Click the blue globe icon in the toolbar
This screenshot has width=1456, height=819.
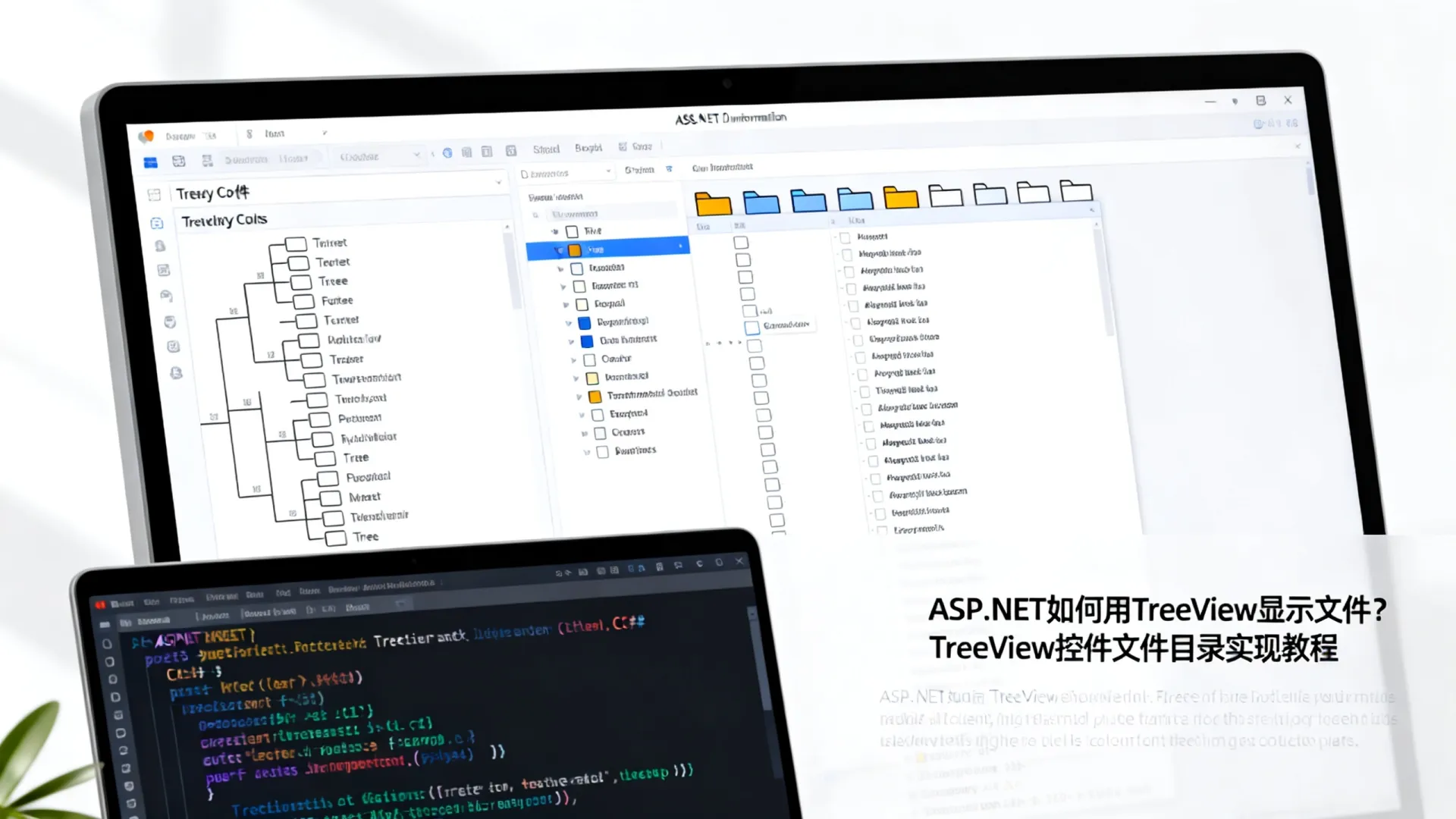tap(447, 152)
